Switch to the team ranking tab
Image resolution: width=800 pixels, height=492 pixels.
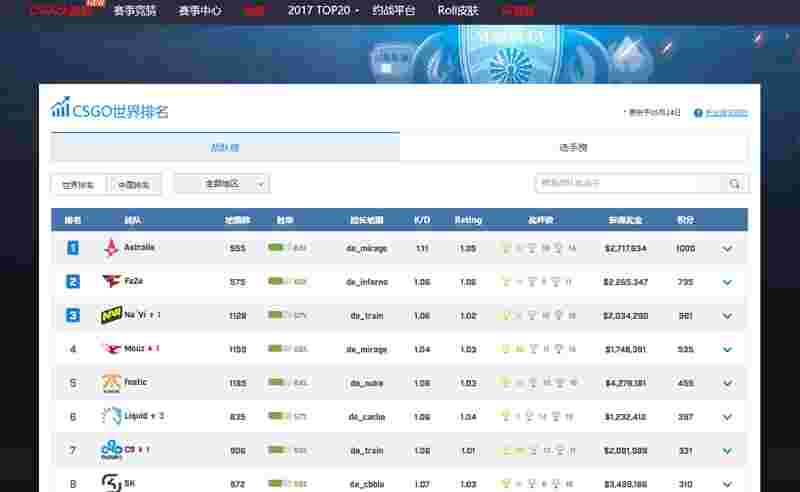(225, 147)
